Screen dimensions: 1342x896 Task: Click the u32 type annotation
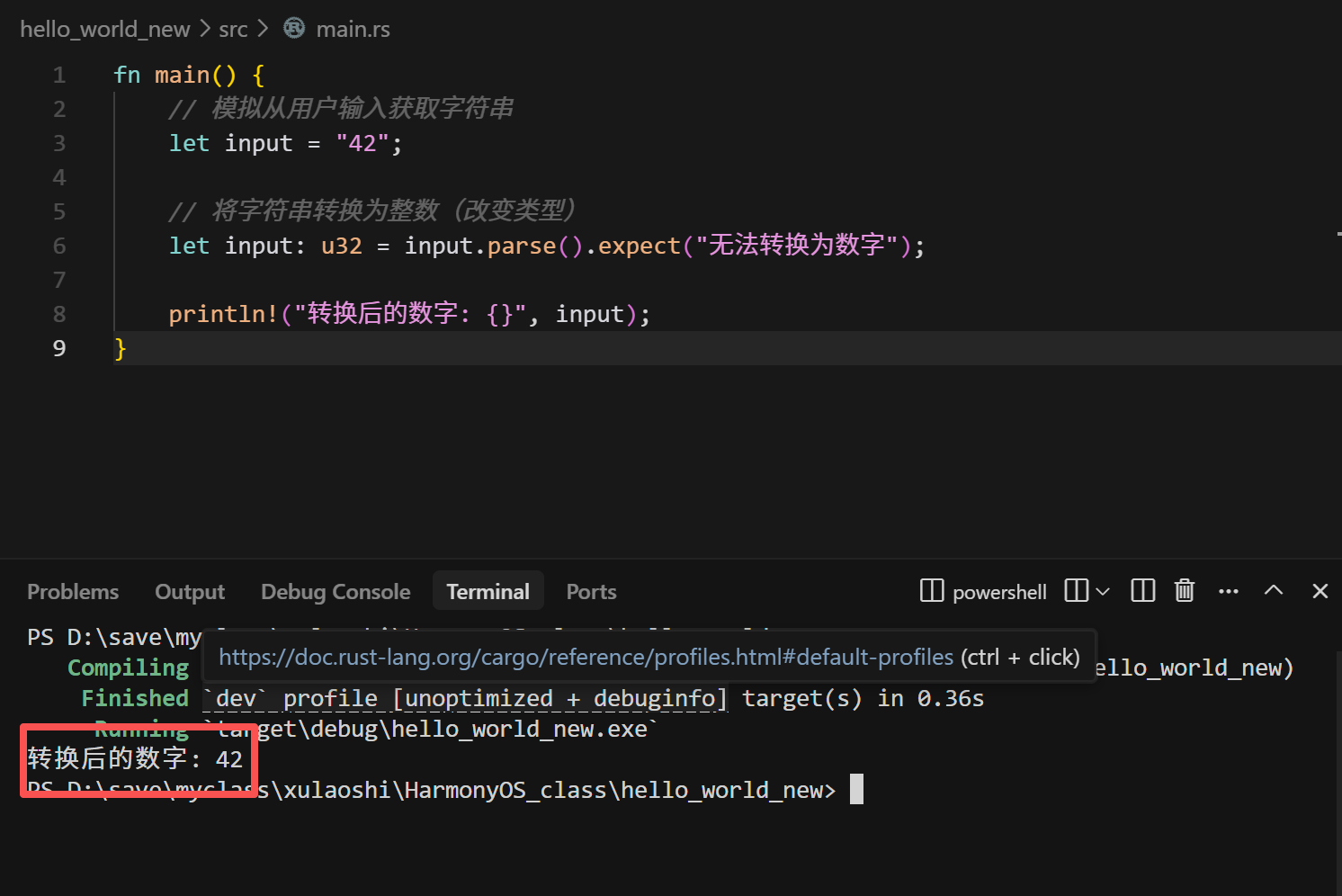(x=342, y=246)
